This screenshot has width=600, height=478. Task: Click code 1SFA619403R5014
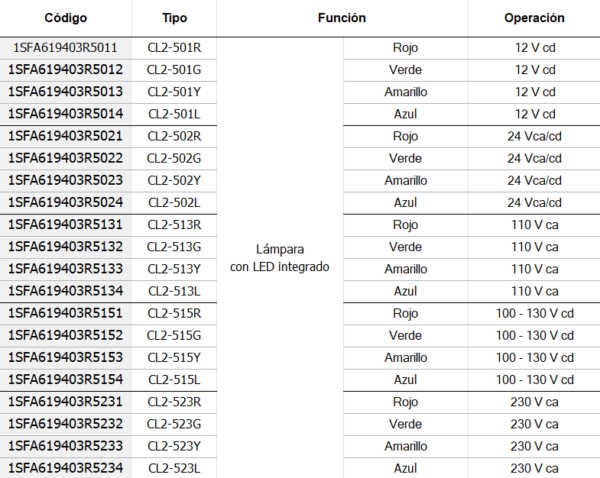(x=65, y=114)
